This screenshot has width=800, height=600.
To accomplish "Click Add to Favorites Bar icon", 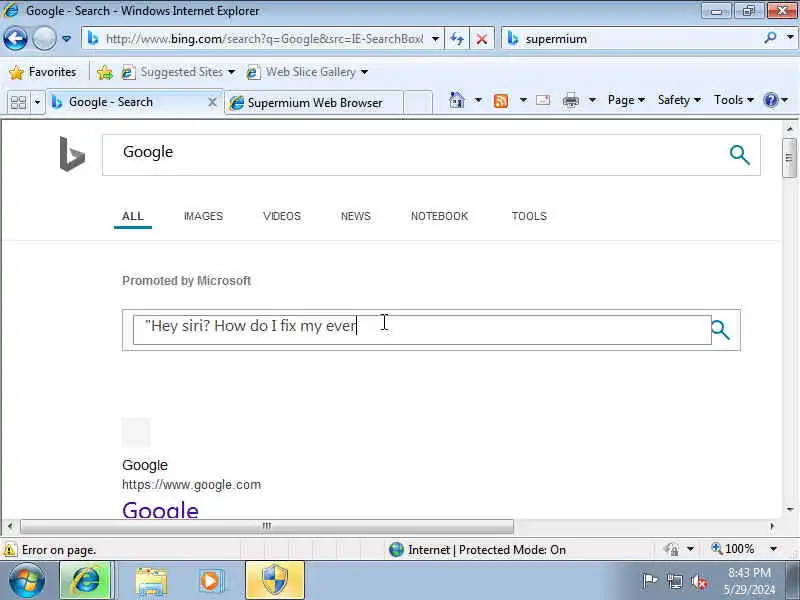I will pyautogui.click(x=105, y=72).
